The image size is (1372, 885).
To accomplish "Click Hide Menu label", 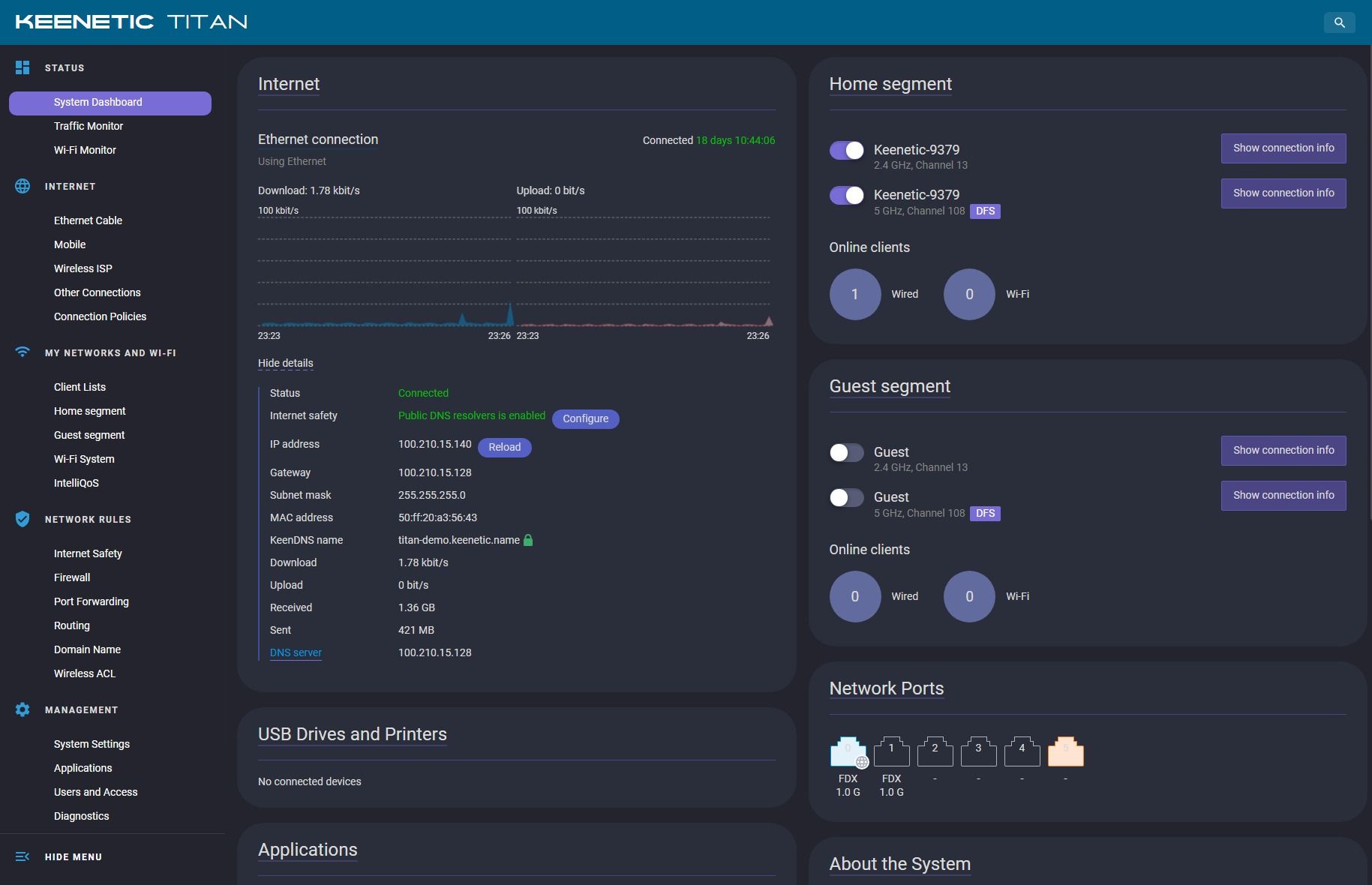I will pyautogui.click(x=74, y=856).
